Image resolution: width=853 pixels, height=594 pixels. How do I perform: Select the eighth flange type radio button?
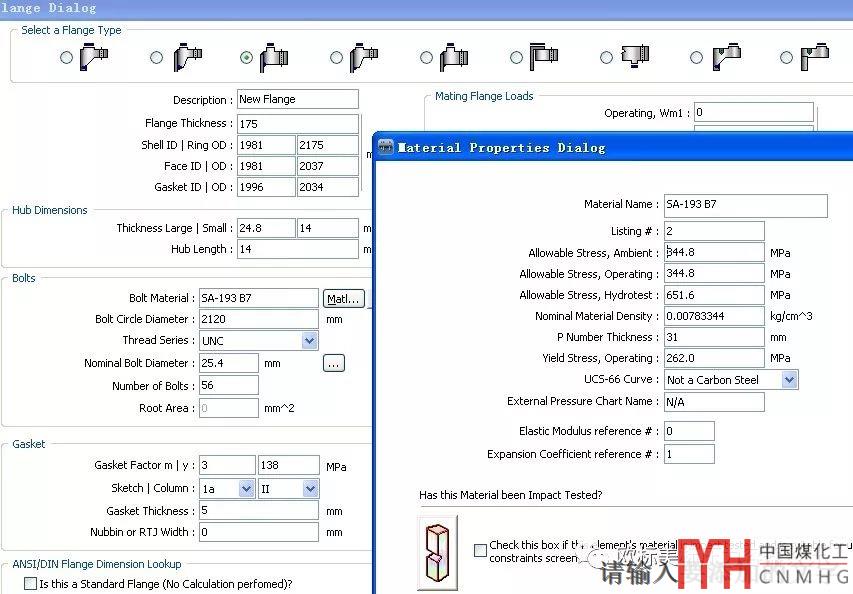(694, 58)
